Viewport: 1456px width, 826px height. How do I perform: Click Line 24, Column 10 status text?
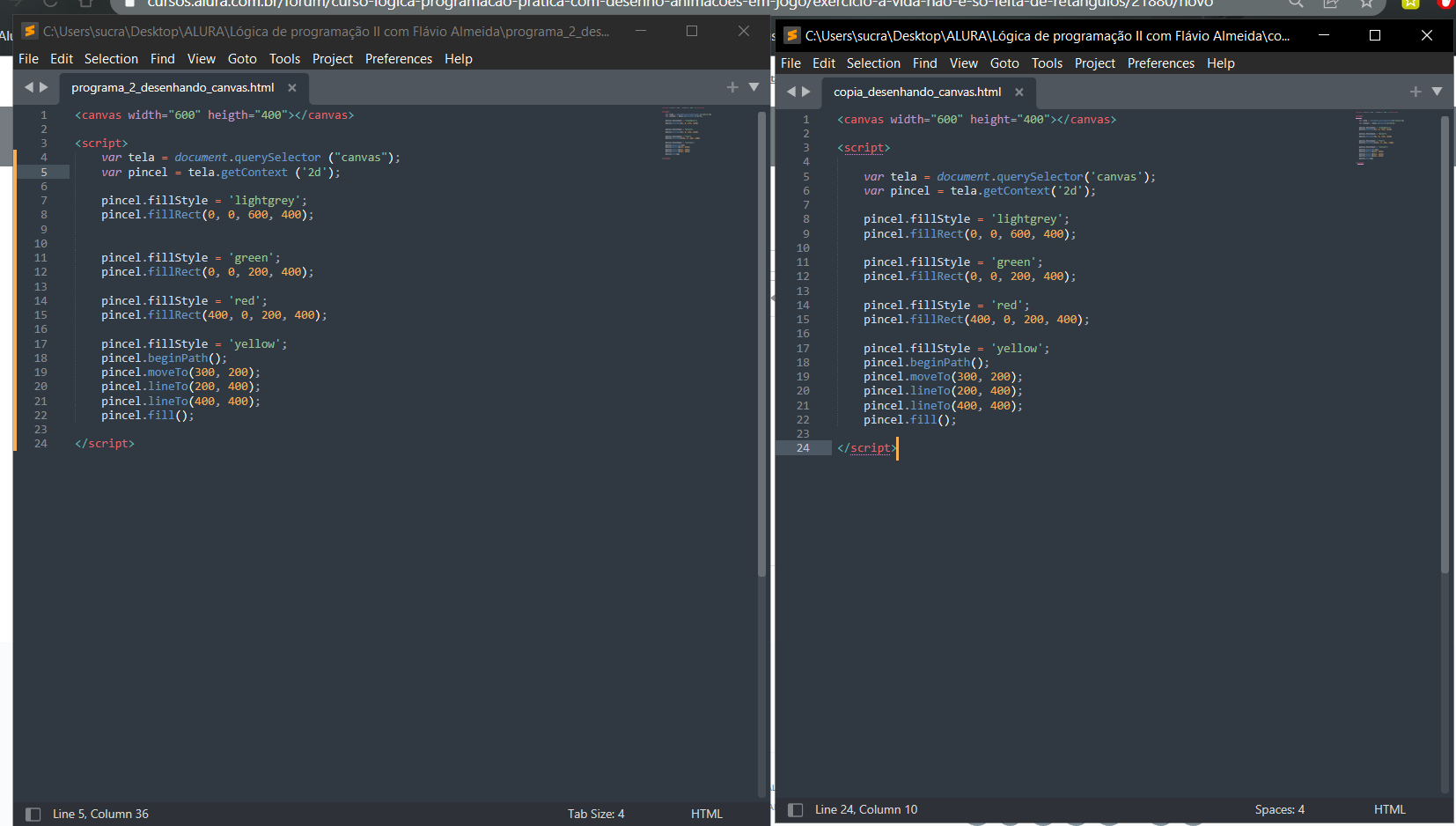pos(866,810)
